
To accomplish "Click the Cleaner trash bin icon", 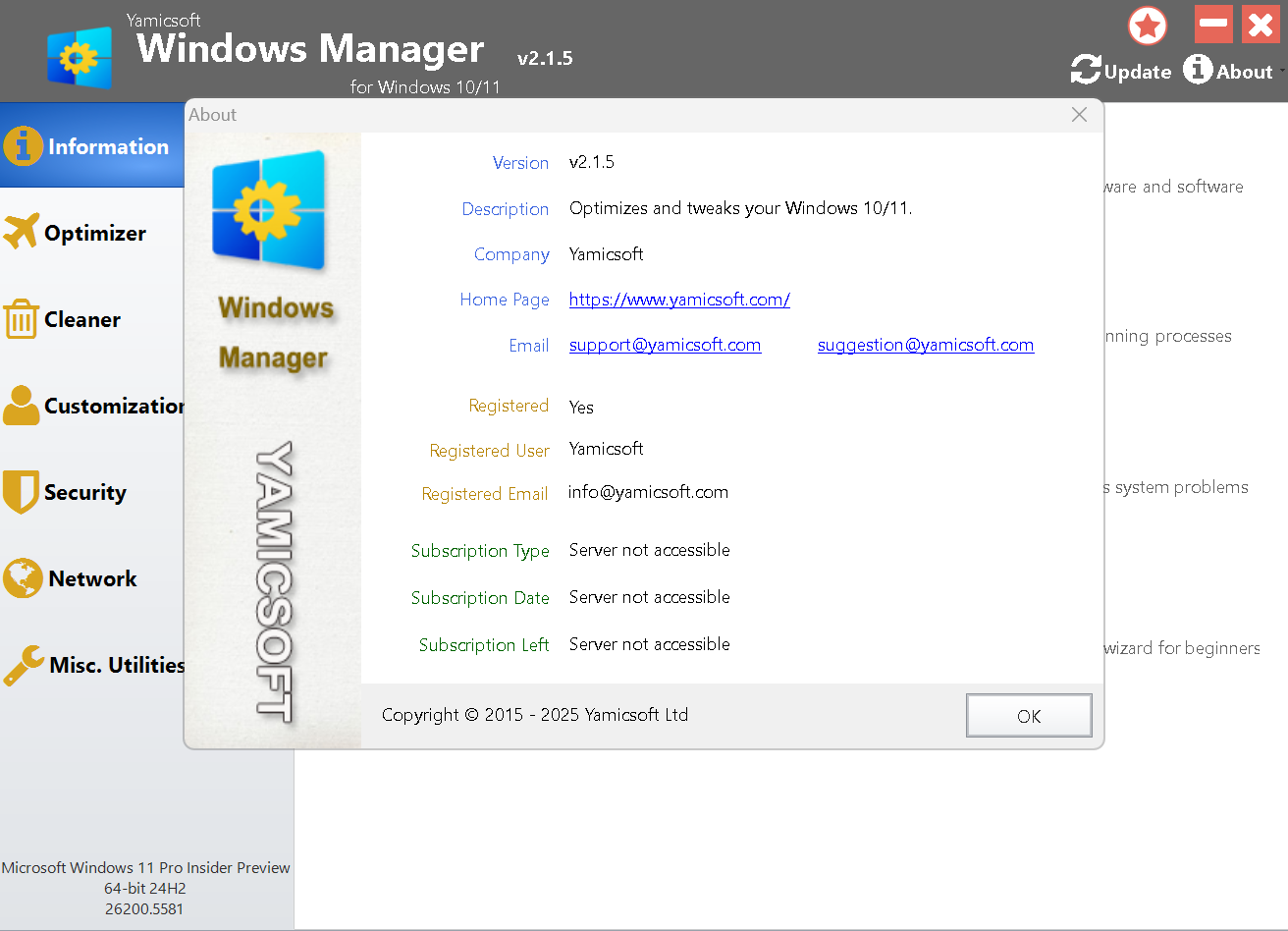I will click(21, 319).
